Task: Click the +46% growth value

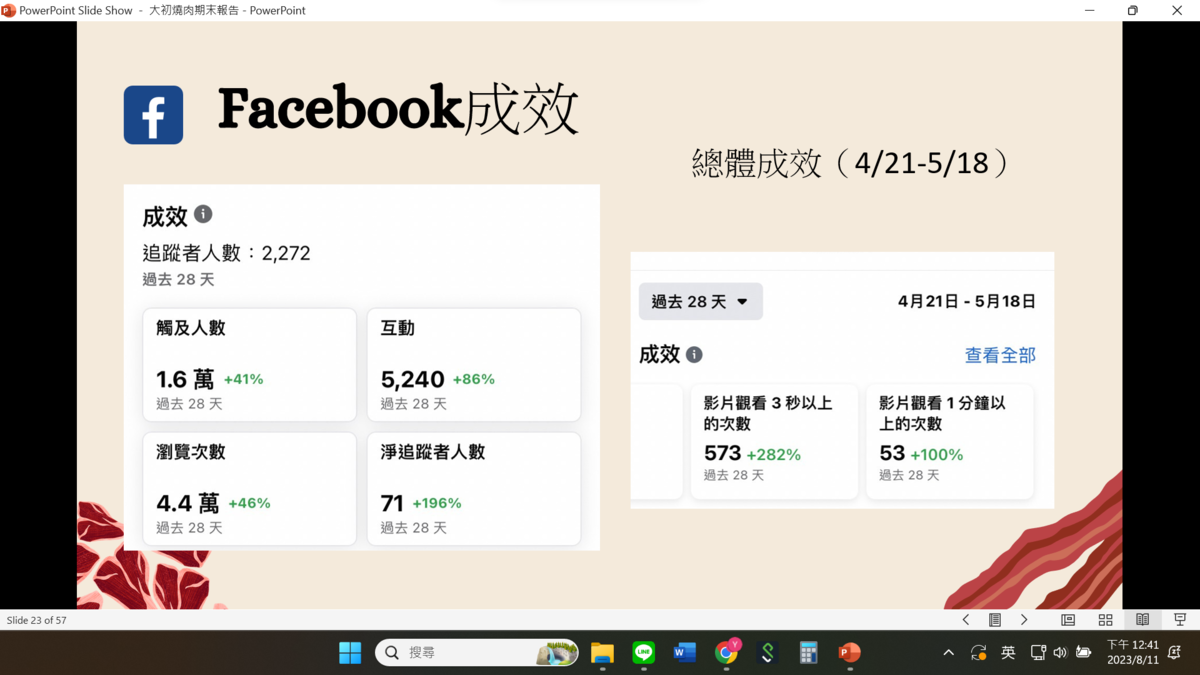Action: [249, 503]
